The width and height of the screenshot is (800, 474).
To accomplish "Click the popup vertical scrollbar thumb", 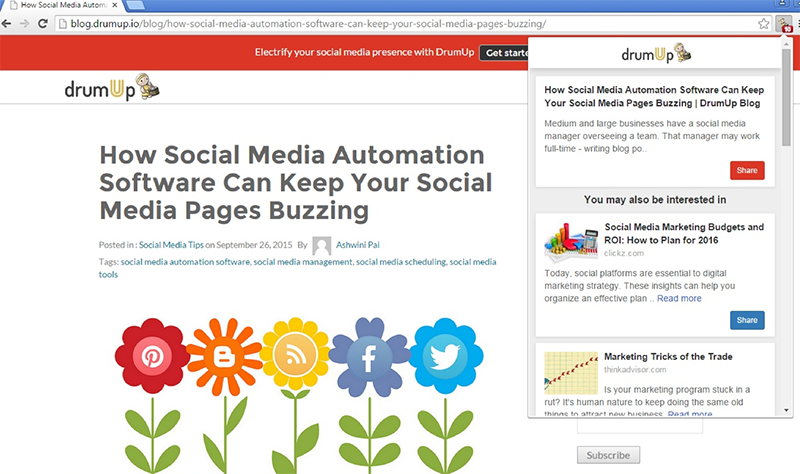I will coord(786,98).
